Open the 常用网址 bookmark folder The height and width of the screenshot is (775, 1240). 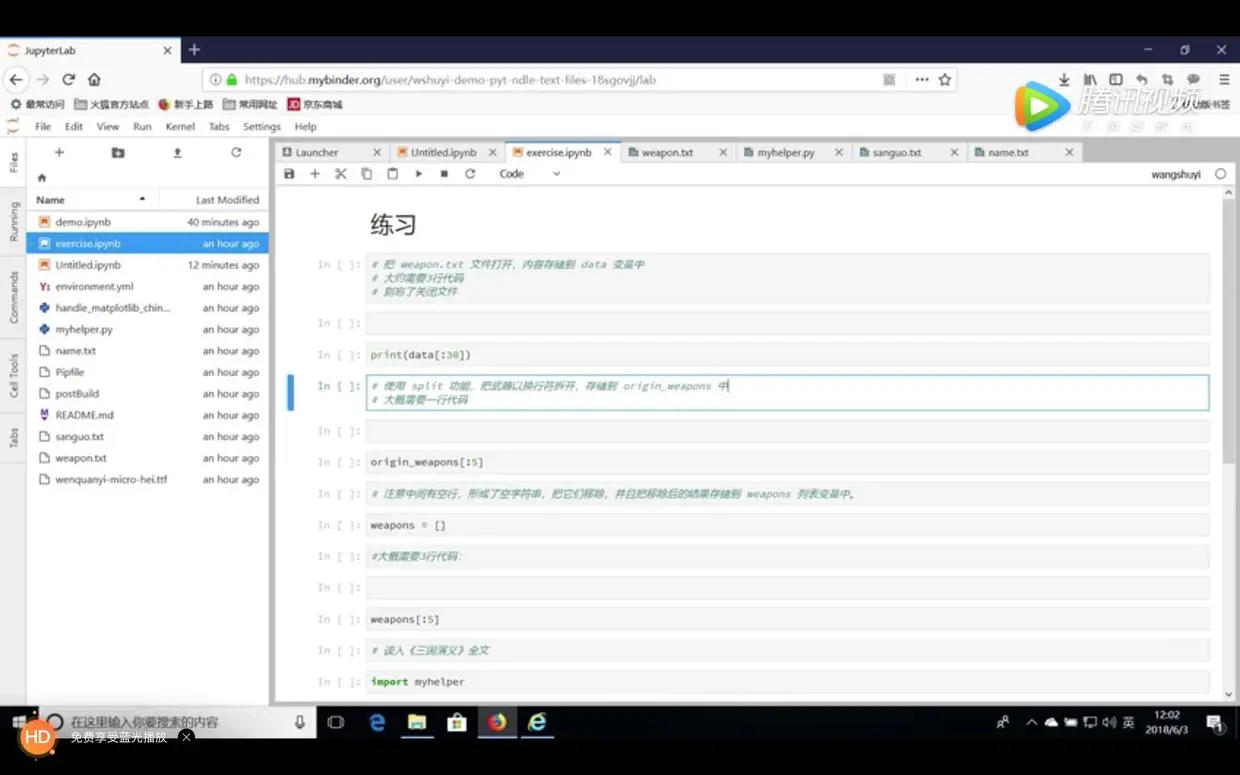point(250,104)
